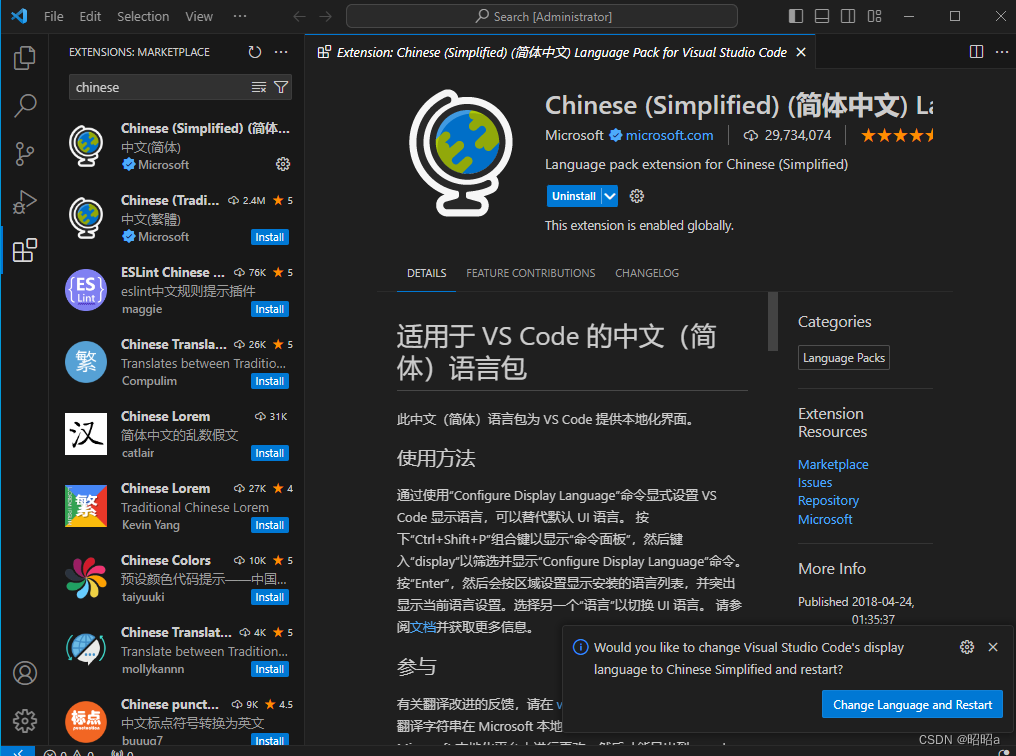Toggle secondary side bar layout icon
Image resolution: width=1016 pixels, height=756 pixels.
(848, 16)
